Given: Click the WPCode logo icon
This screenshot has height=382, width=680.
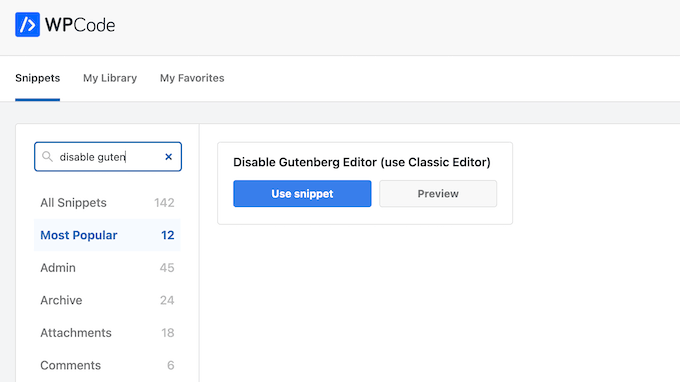Looking at the screenshot, I should tap(27, 25).
